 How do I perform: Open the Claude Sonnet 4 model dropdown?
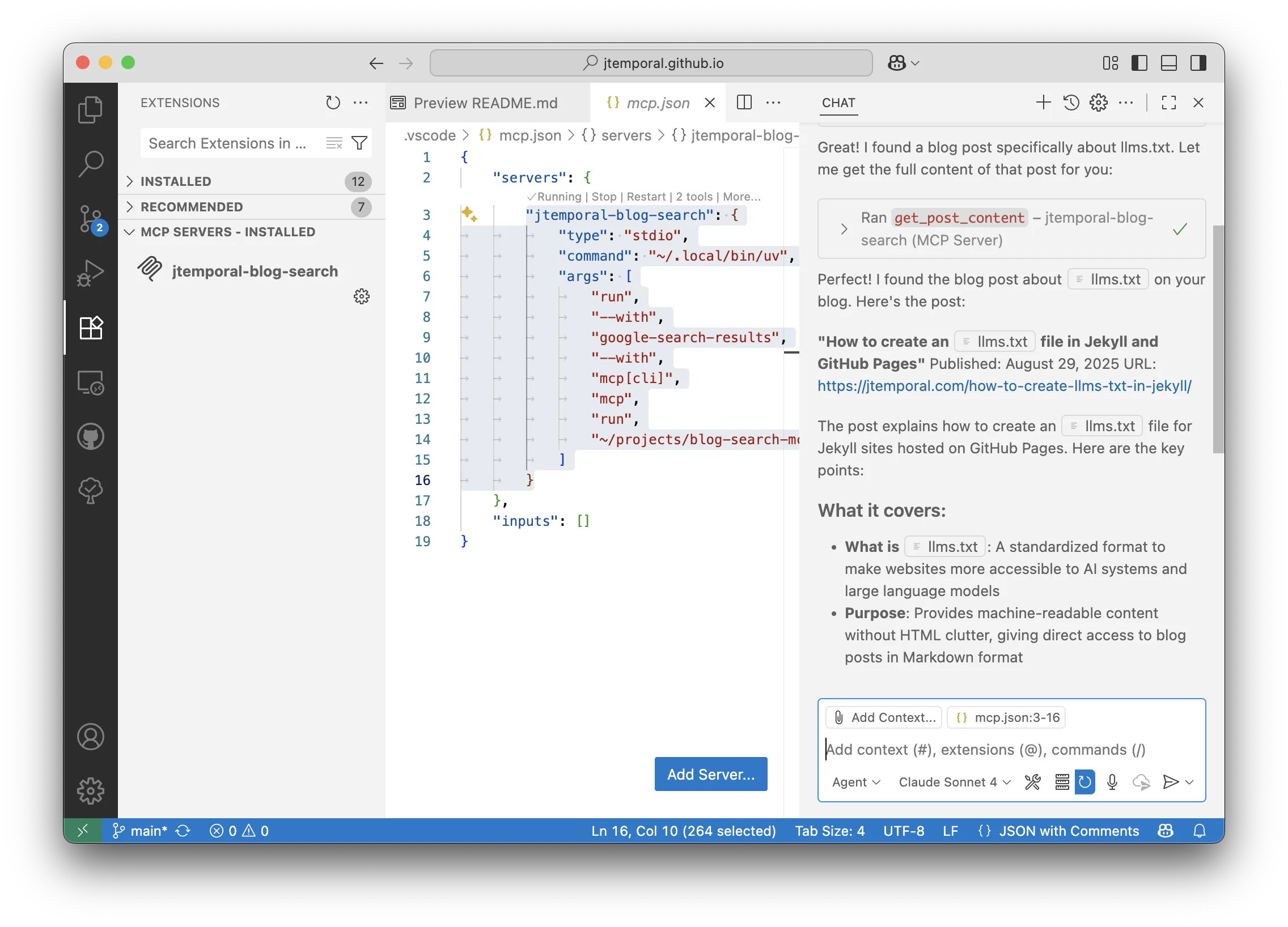953,782
